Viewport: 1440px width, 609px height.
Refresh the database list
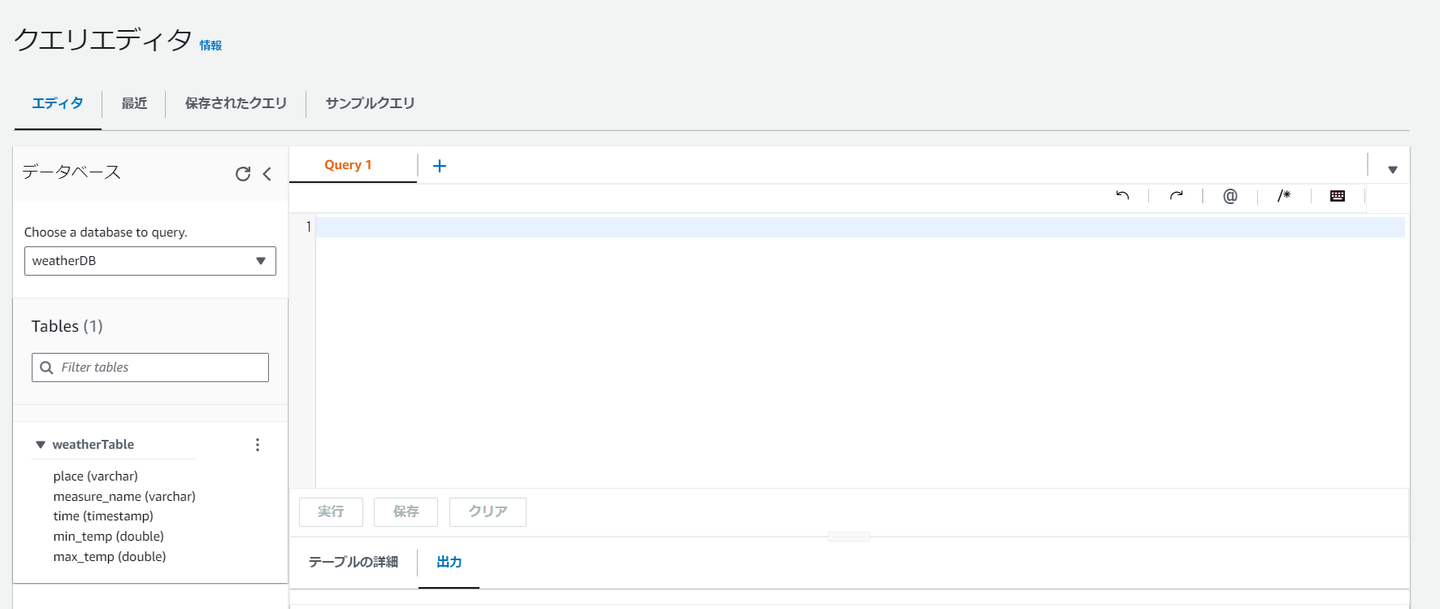(242, 174)
